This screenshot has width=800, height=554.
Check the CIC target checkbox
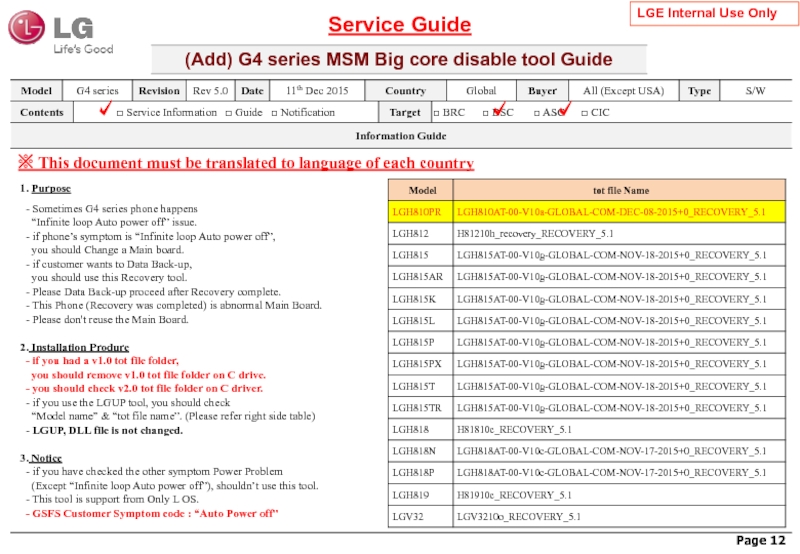coord(584,113)
